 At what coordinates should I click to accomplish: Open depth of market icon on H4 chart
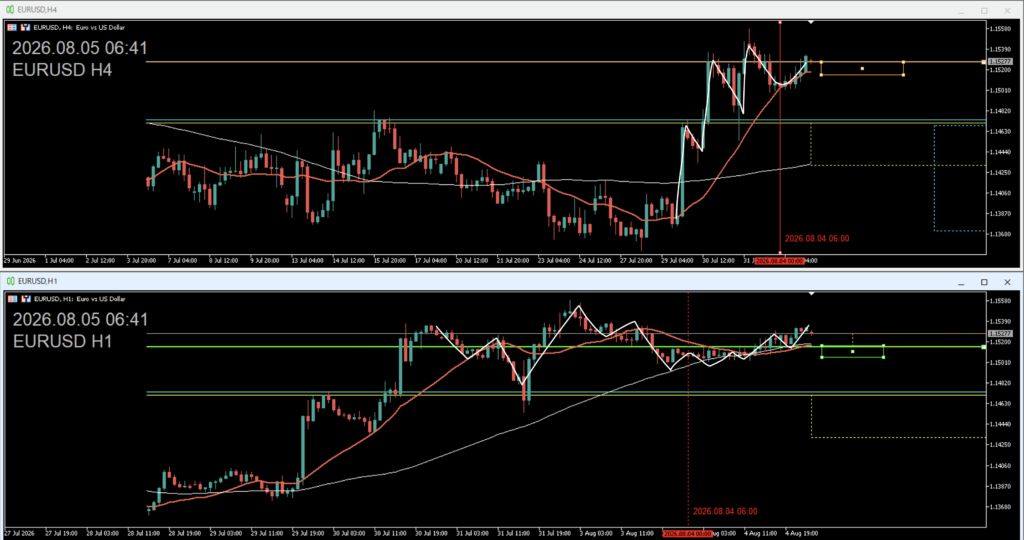(x=25, y=27)
